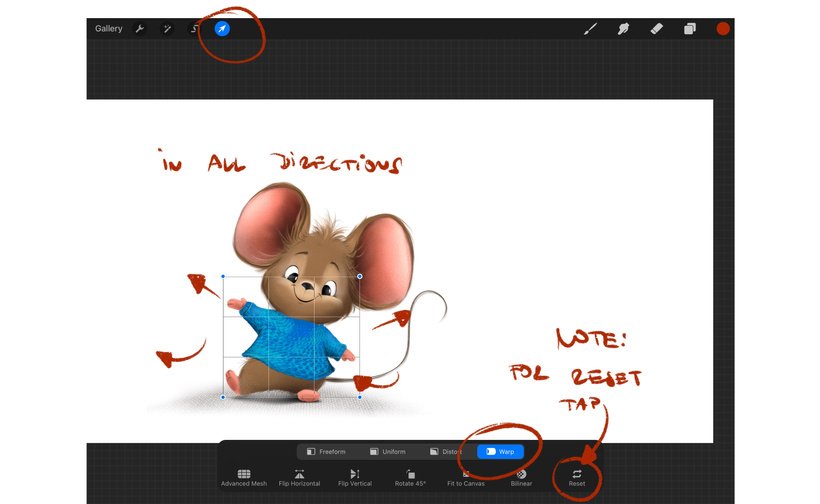Flip the selection vertically
This screenshot has width=820, height=504.
click(355, 478)
